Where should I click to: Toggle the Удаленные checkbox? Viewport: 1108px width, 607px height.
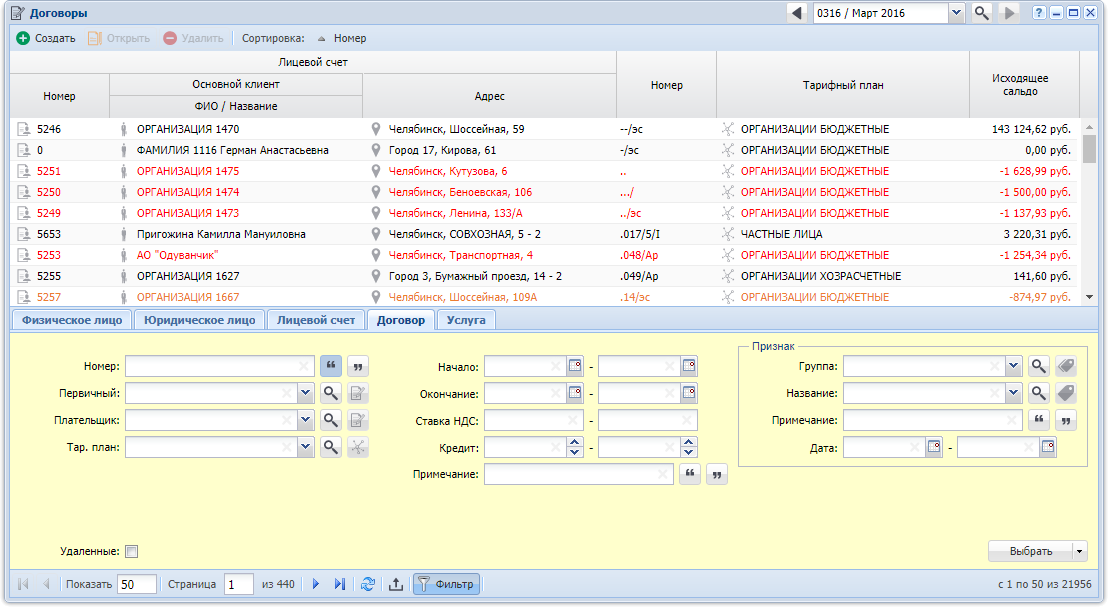coord(131,551)
